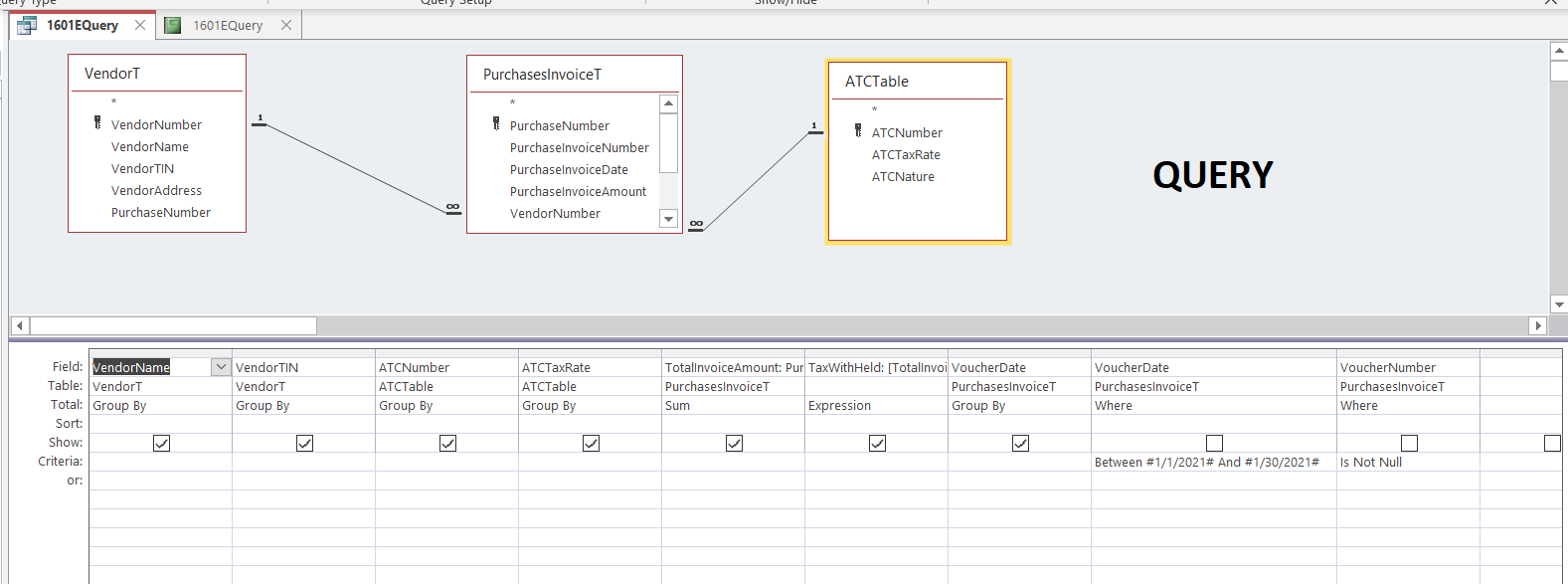The height and width of the screenshot is (584, 1568).
Task: Select VendorTIN in VendorT field list
Action: [x=142, y=168]
